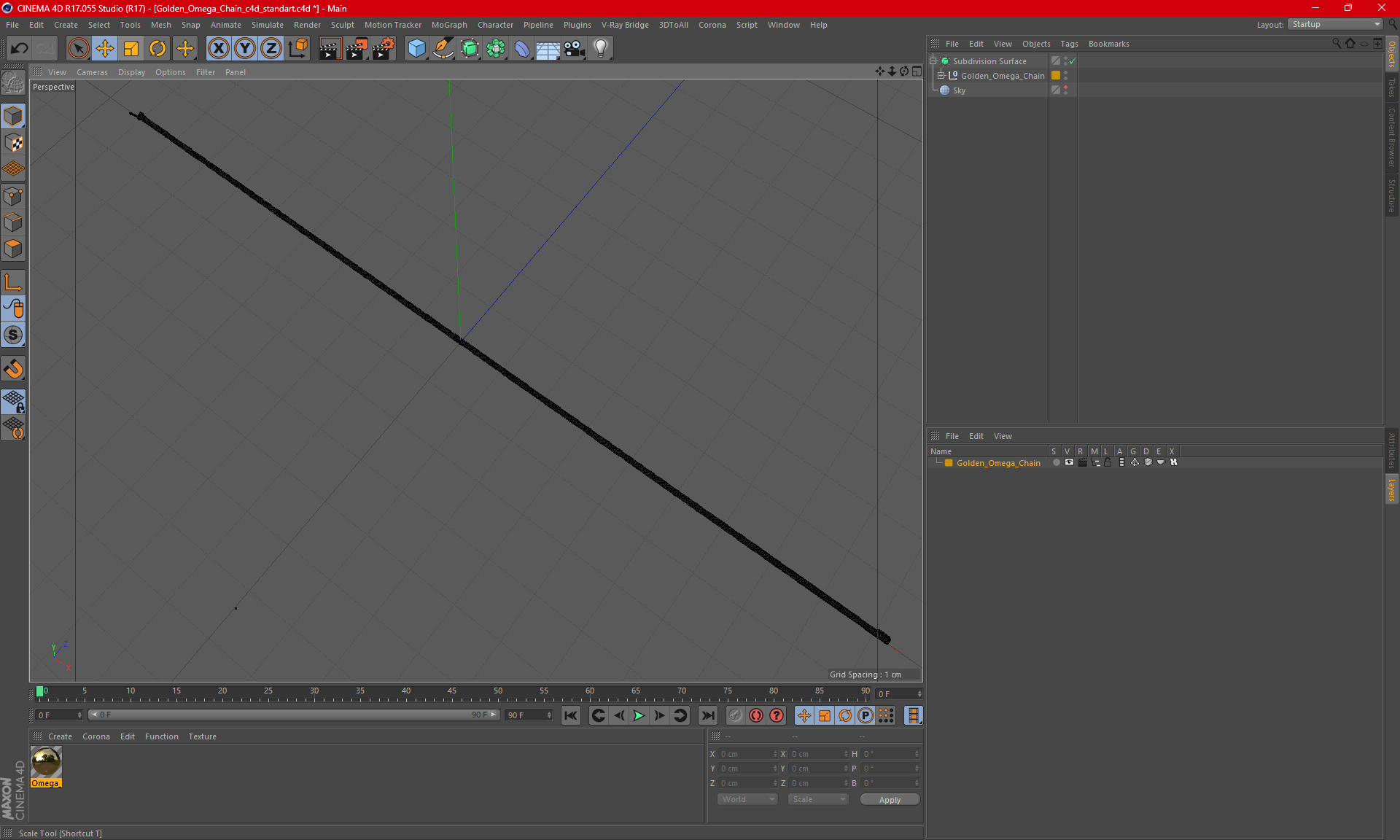Select the Sky object in tree
Viewport: 1400px width, 840px height.
pyautogui.click(x=959, y=90)
